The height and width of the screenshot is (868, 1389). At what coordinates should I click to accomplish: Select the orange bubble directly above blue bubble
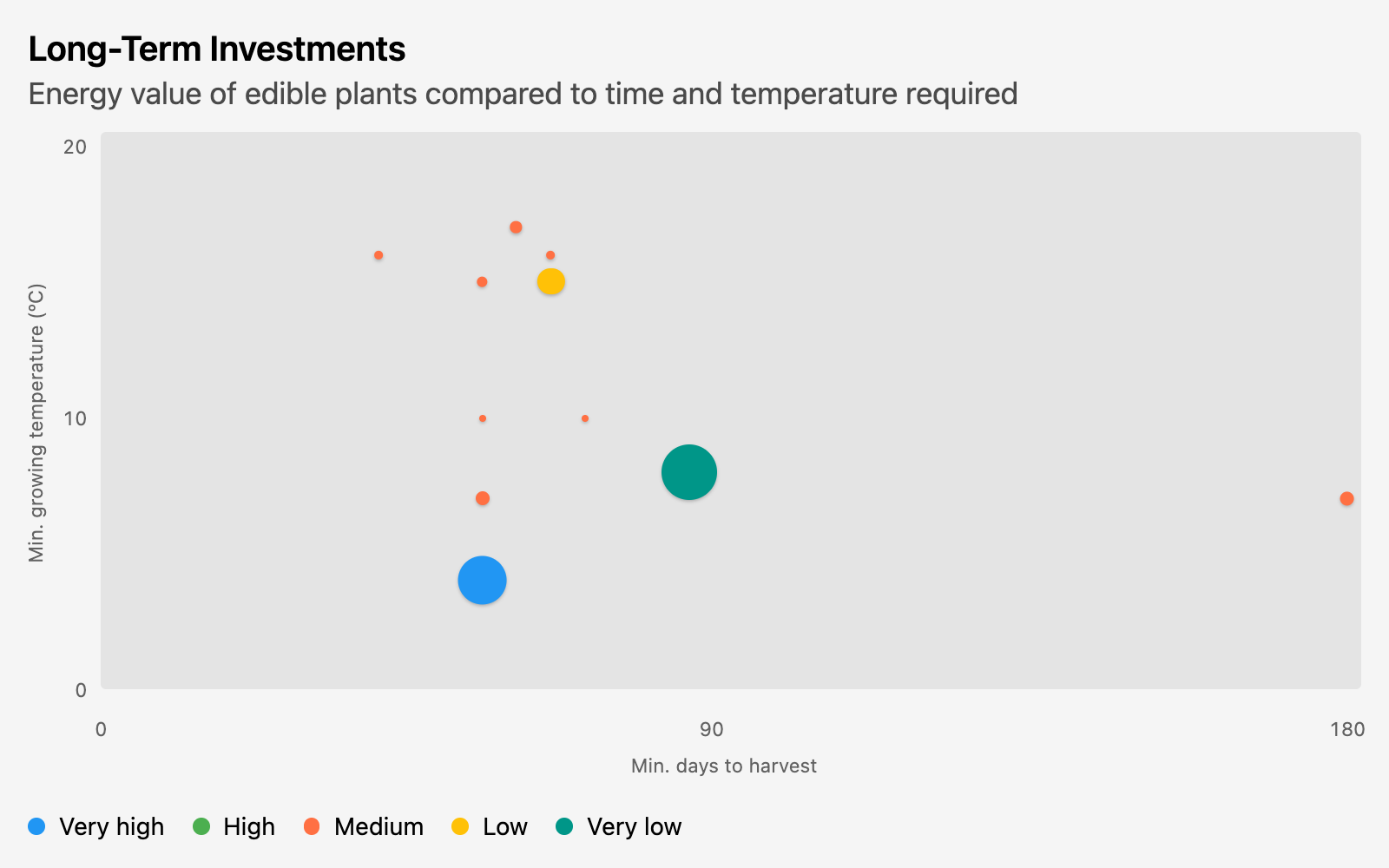[483, 498]
